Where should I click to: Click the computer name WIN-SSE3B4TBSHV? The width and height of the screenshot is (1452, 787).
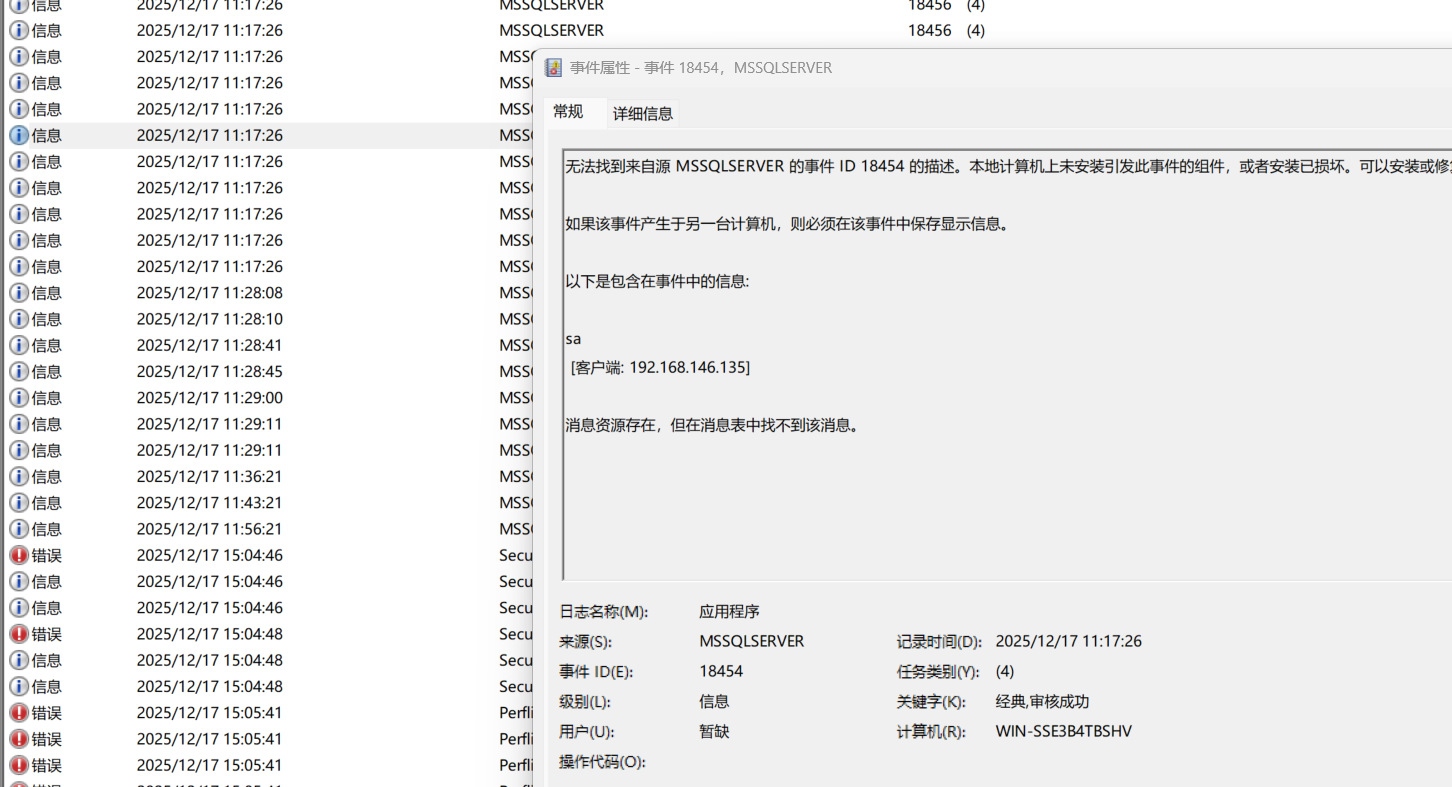click(x=1063, y=732)
